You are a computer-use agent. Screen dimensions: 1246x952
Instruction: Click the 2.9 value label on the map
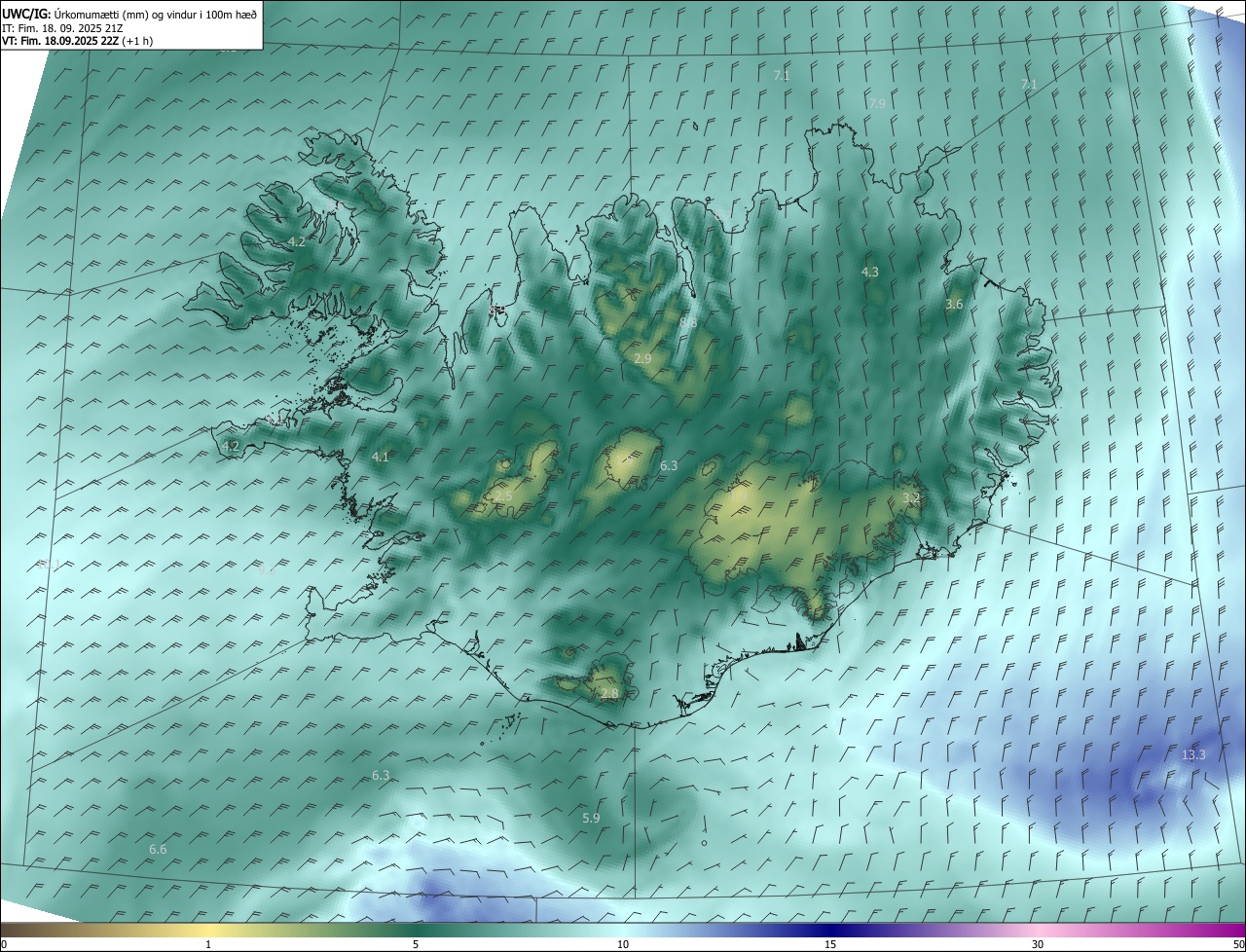click(x=642, y=359)
